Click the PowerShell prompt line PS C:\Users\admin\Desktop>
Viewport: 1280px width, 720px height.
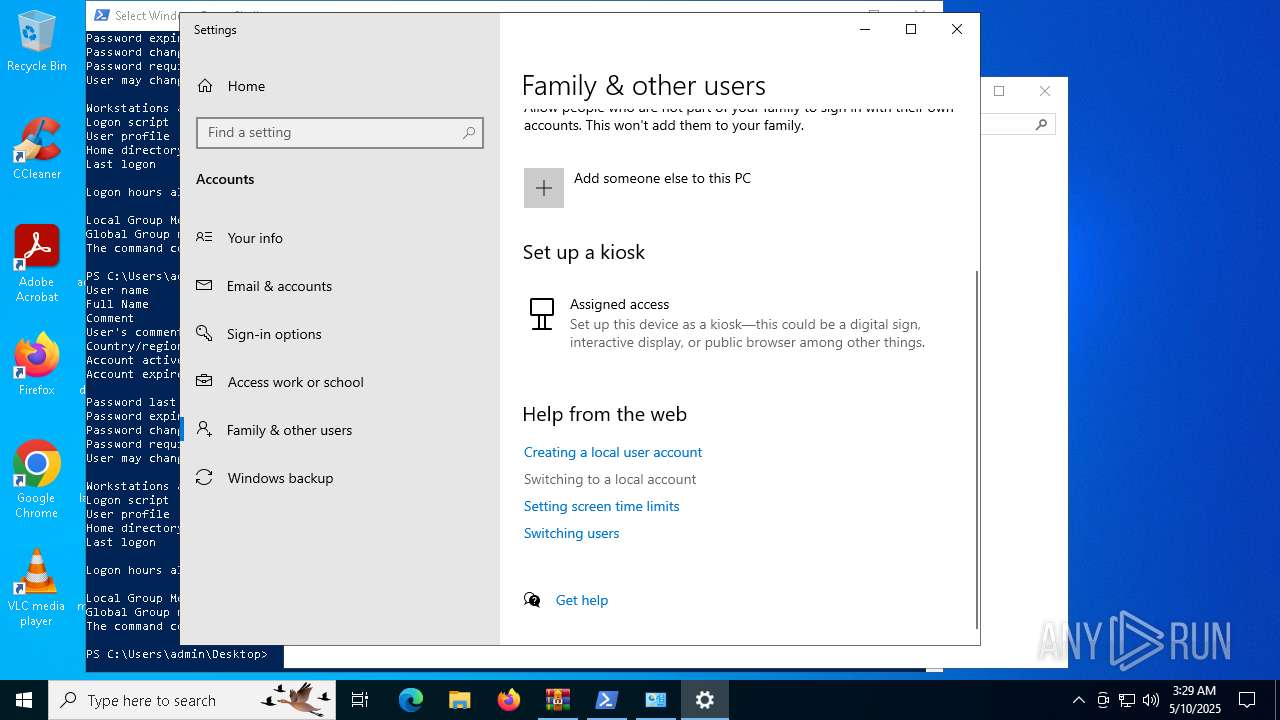[177, 654]
